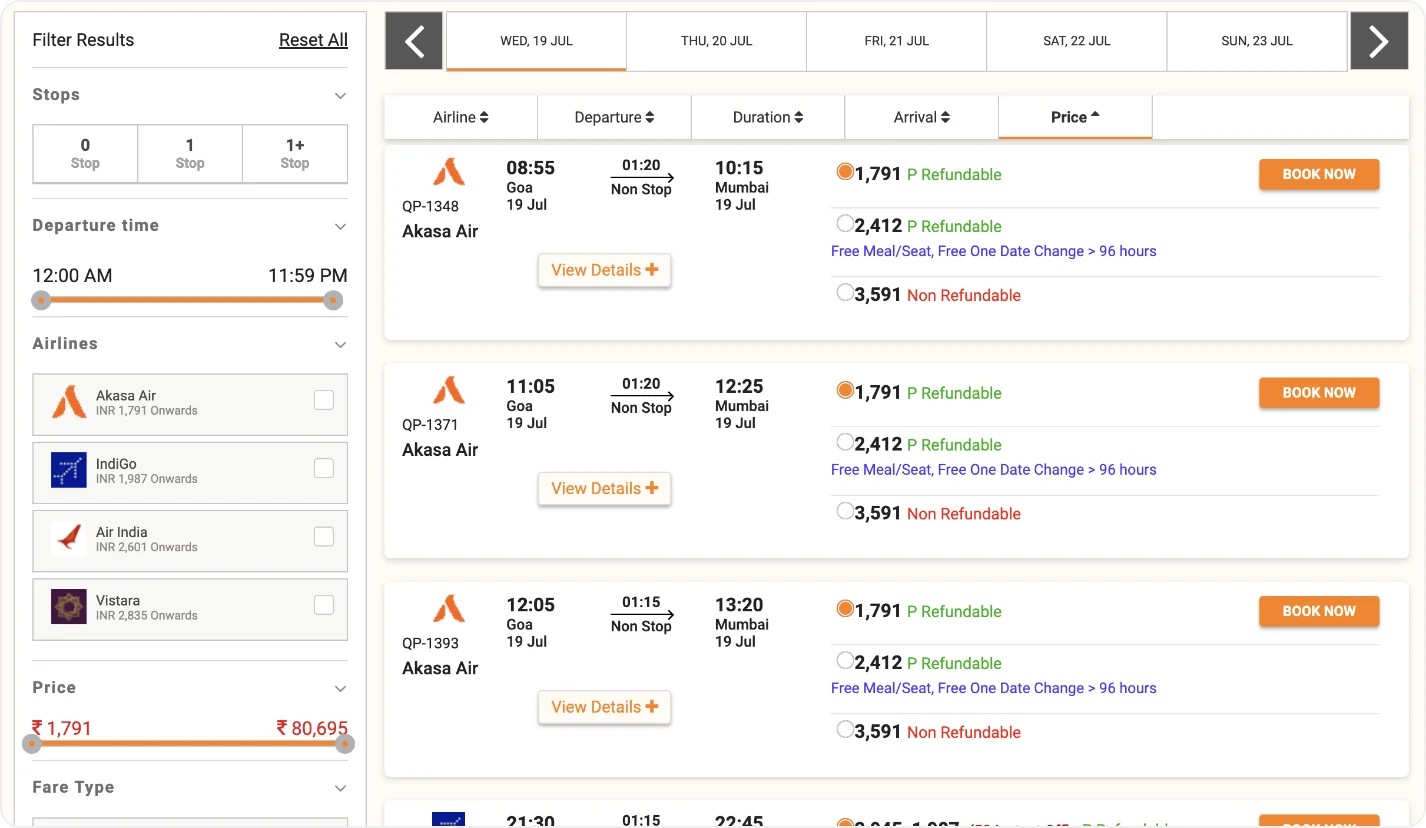
Task: Click Akasa Air logo on flight QP-1393
Action: 448,609
